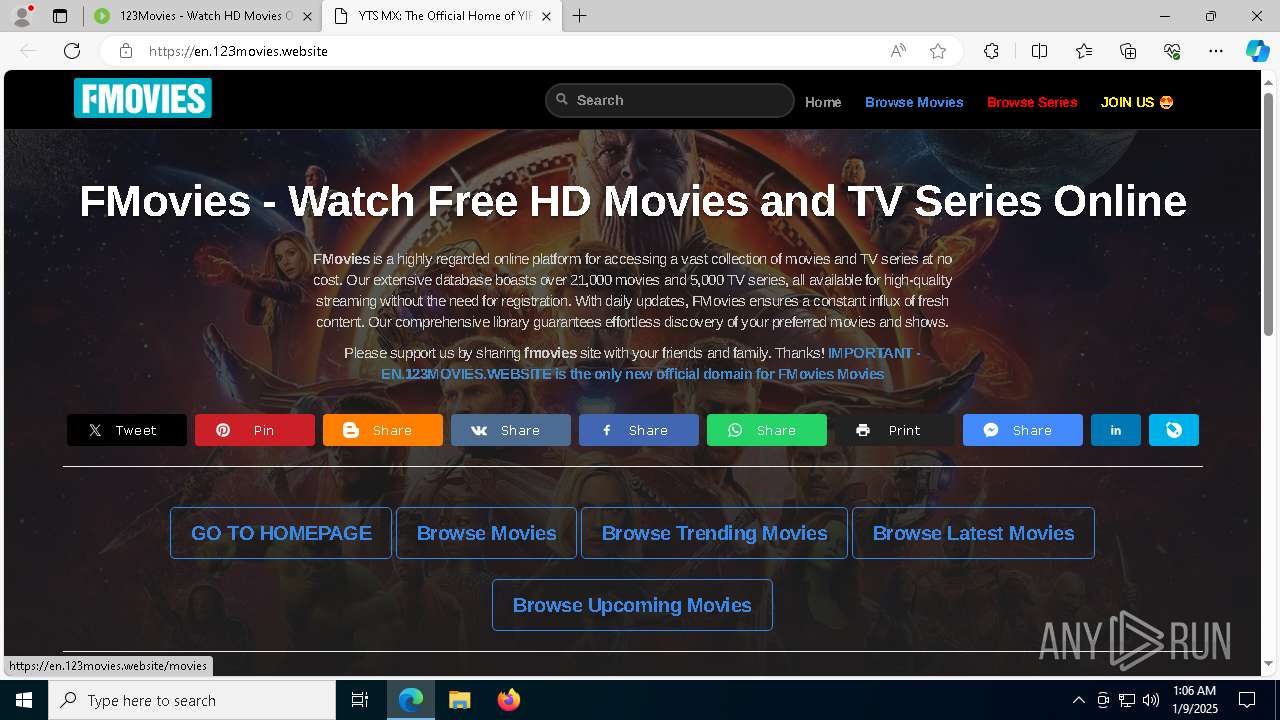This screenshot has height=720, width=1280.
Task: Open Task View on taskbar
Action: 360,700
